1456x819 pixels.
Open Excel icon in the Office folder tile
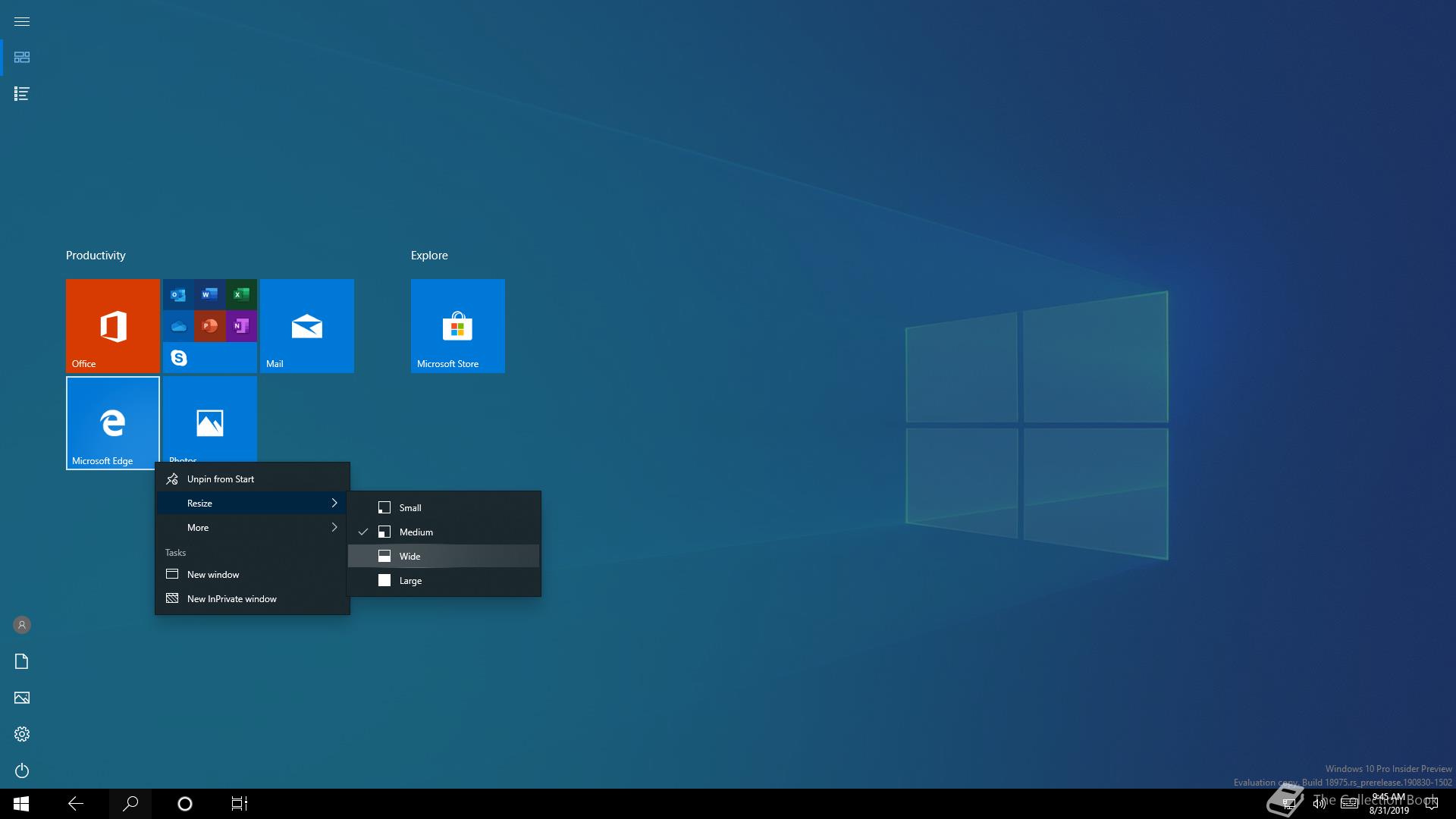[241, 295]
